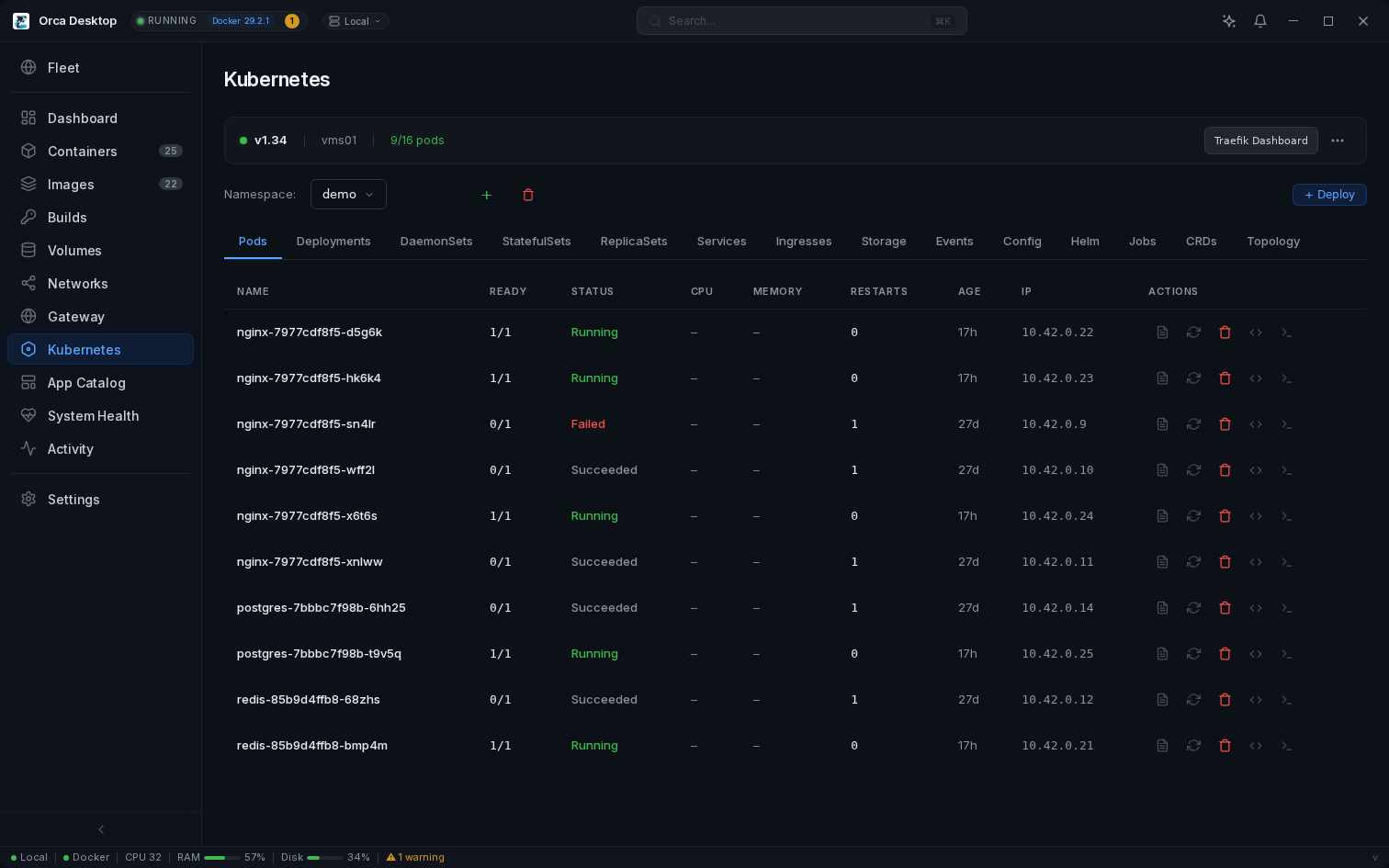Open terminal for pod nginx-7977cdf8f5-x6t6s
The height and width of the screenshot is (868, 1389).
click(1286, 516)
